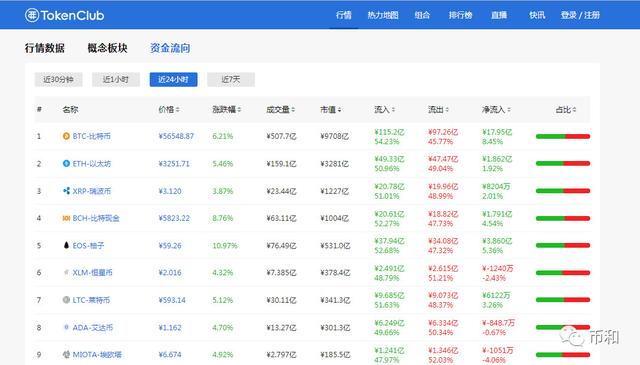This screenshot has width=640, height=365.
Task: Click the TokenClub logo
Action: point(64,16)
